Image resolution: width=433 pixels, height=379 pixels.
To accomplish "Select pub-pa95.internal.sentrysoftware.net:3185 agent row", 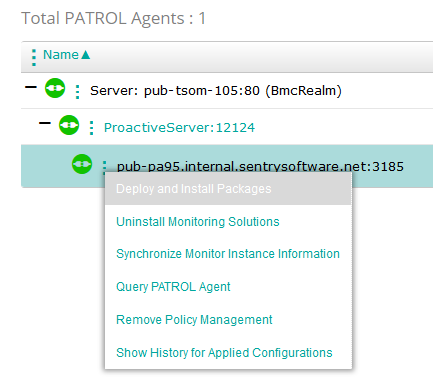I will point(227,166).
